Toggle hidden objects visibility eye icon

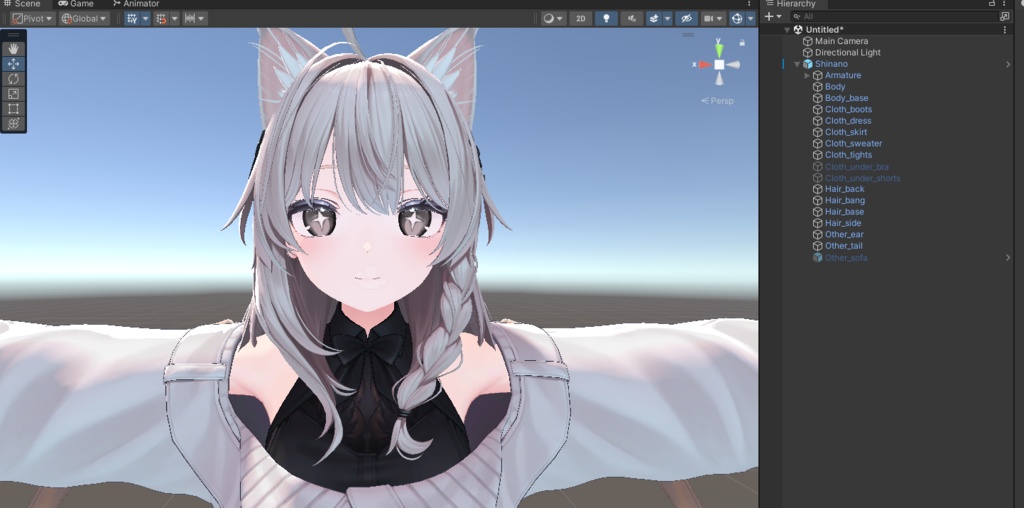(x=686, y=18)
